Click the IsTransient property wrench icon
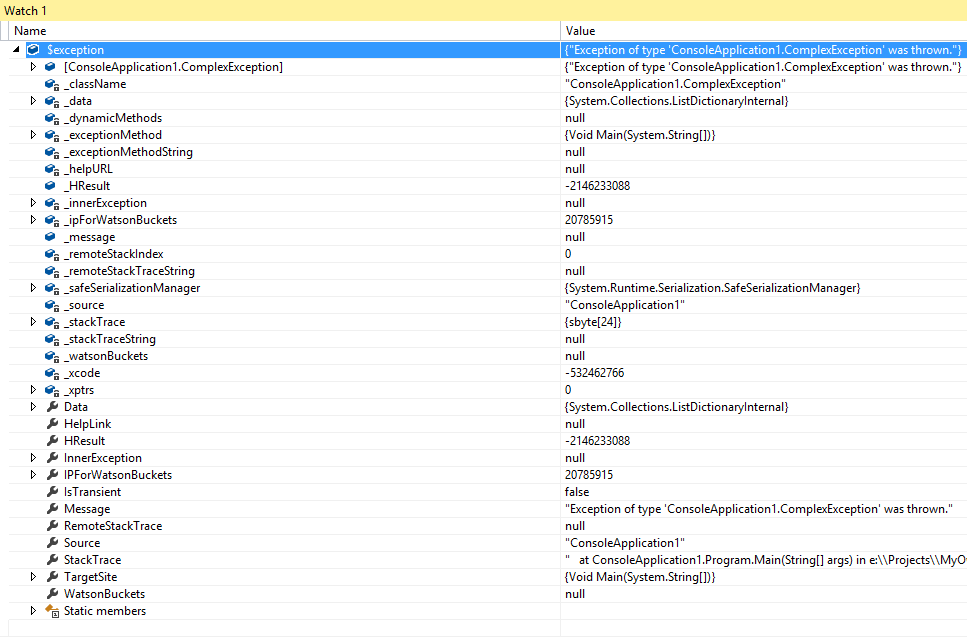Screen dimensions: 967x638 coord(53,492)
